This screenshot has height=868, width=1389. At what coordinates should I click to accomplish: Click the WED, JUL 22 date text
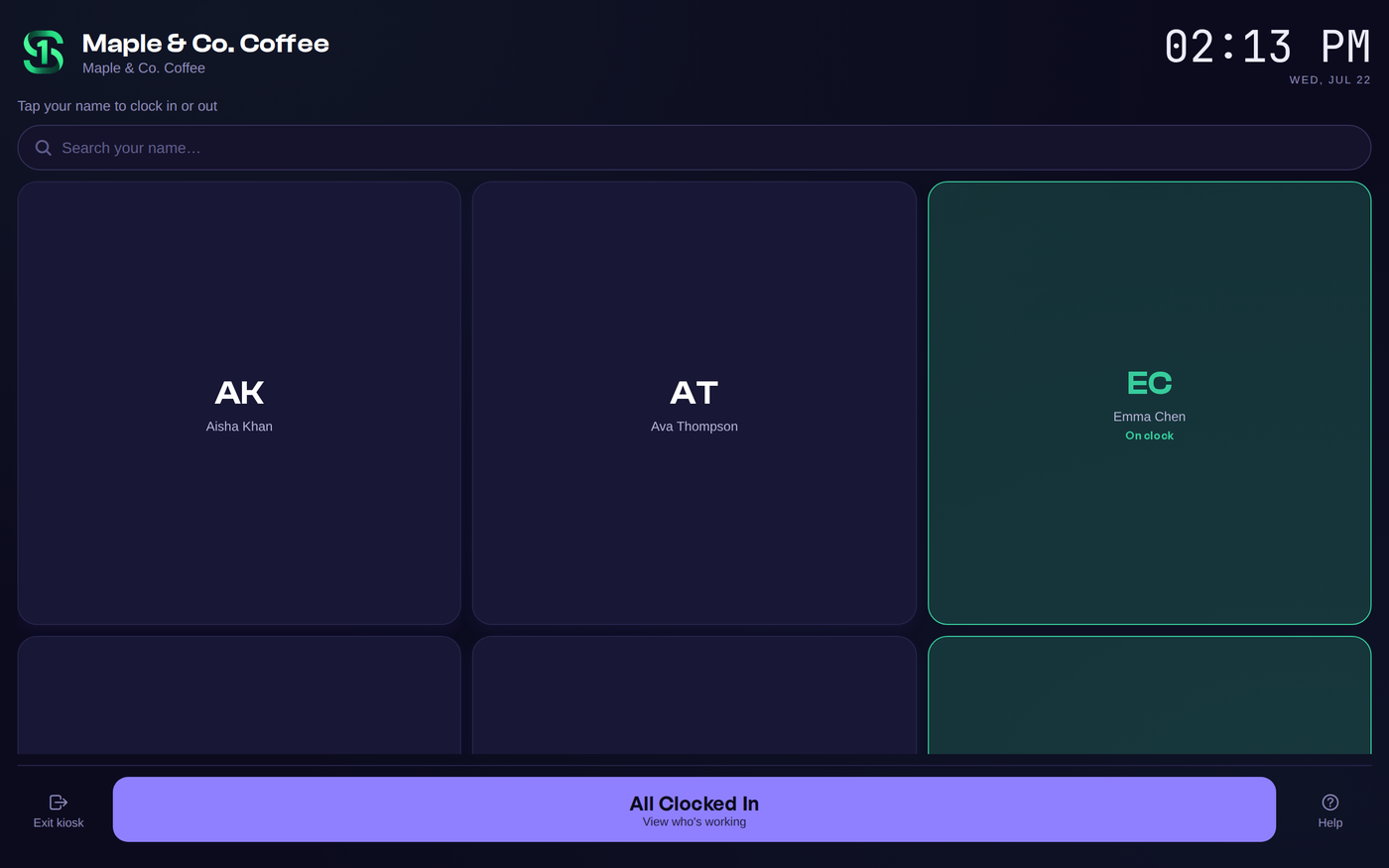(1329, 80)
